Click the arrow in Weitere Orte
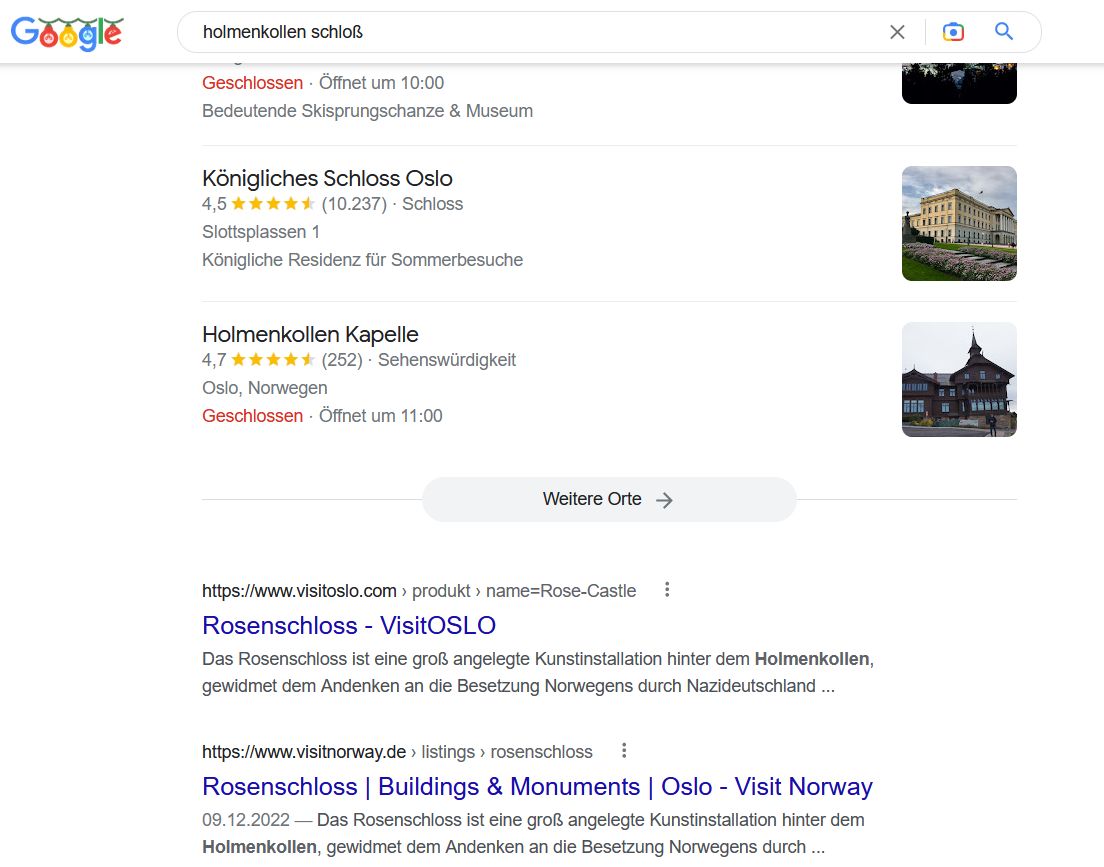This screenshot has height=867, width=1104. click(x=664, y=500)
